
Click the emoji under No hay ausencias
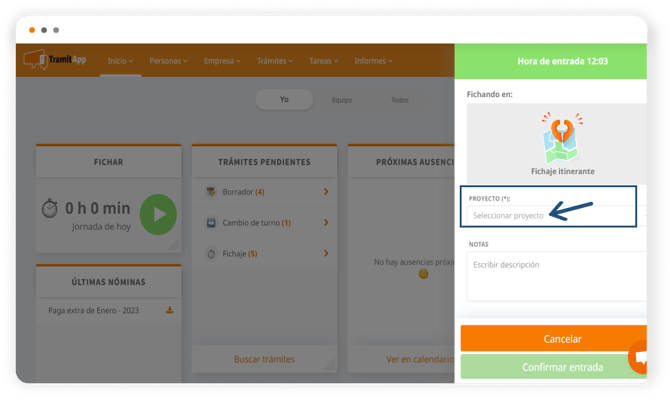[x=423, y=274]
